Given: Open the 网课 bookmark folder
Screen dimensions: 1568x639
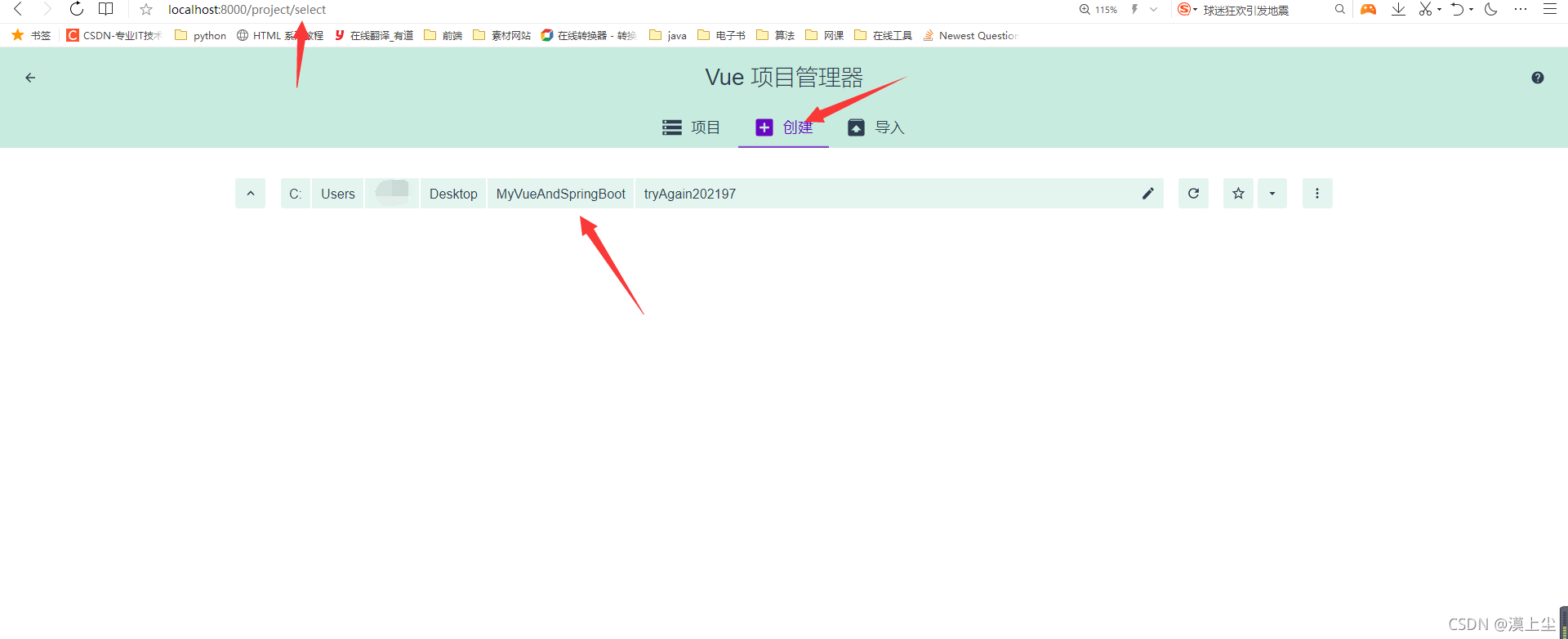Looking at the screenshot, I should click(824, 35).
